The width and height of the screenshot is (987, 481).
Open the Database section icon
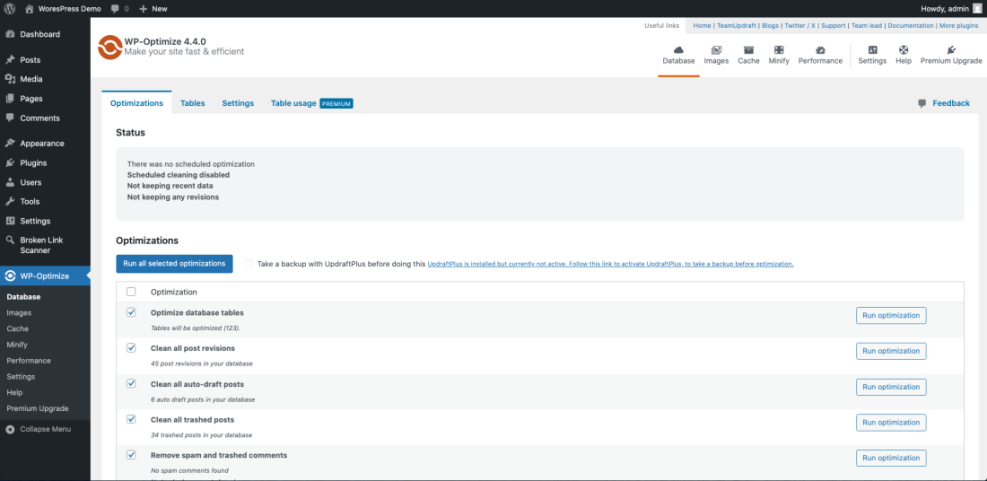(679, 50)
